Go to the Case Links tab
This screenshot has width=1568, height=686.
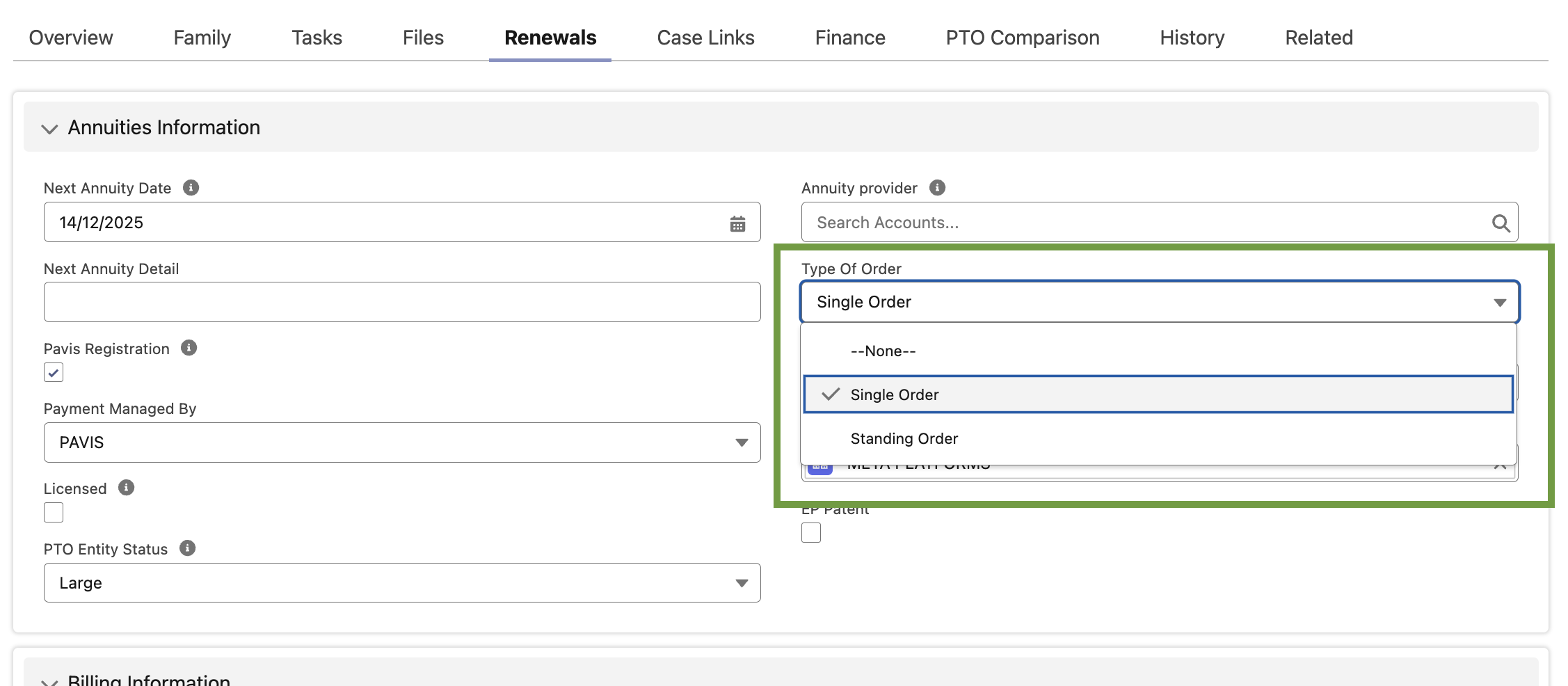coord(705,38)
